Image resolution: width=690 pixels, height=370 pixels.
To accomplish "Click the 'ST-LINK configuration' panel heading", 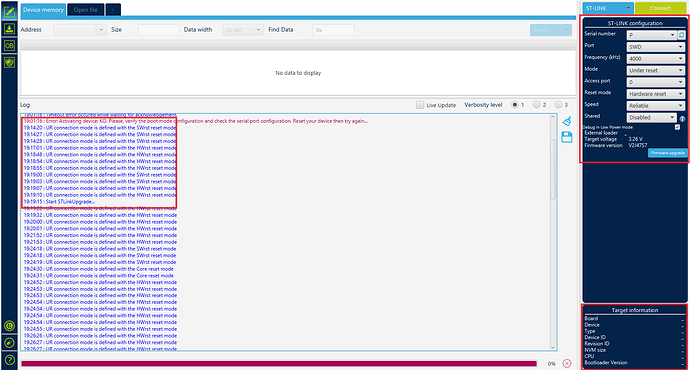I will coord(635,23).
